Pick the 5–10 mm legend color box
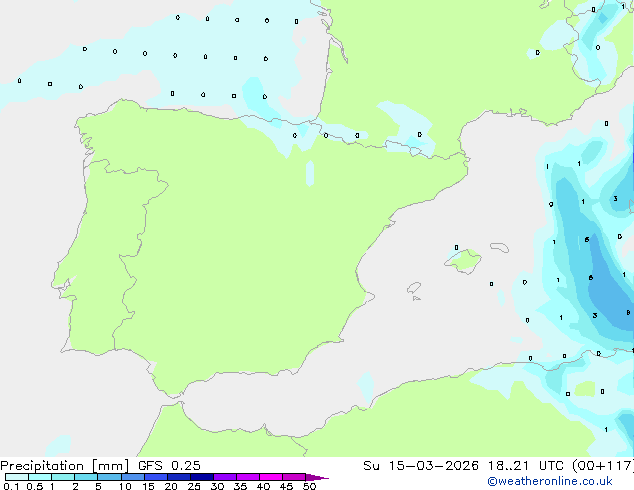Viewport: 634px width, 490px height. coord(109,477)
